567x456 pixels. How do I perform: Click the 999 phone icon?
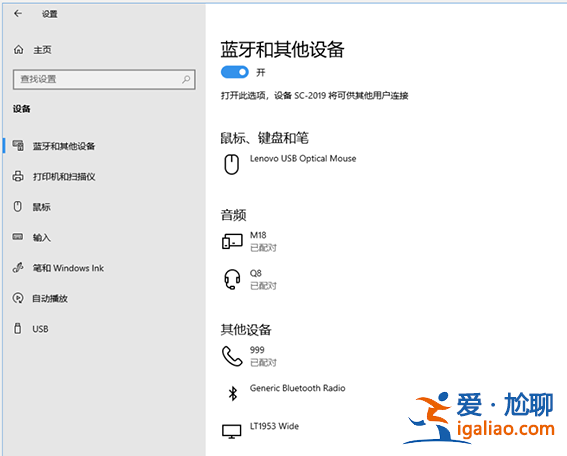(x=232, y=356)
